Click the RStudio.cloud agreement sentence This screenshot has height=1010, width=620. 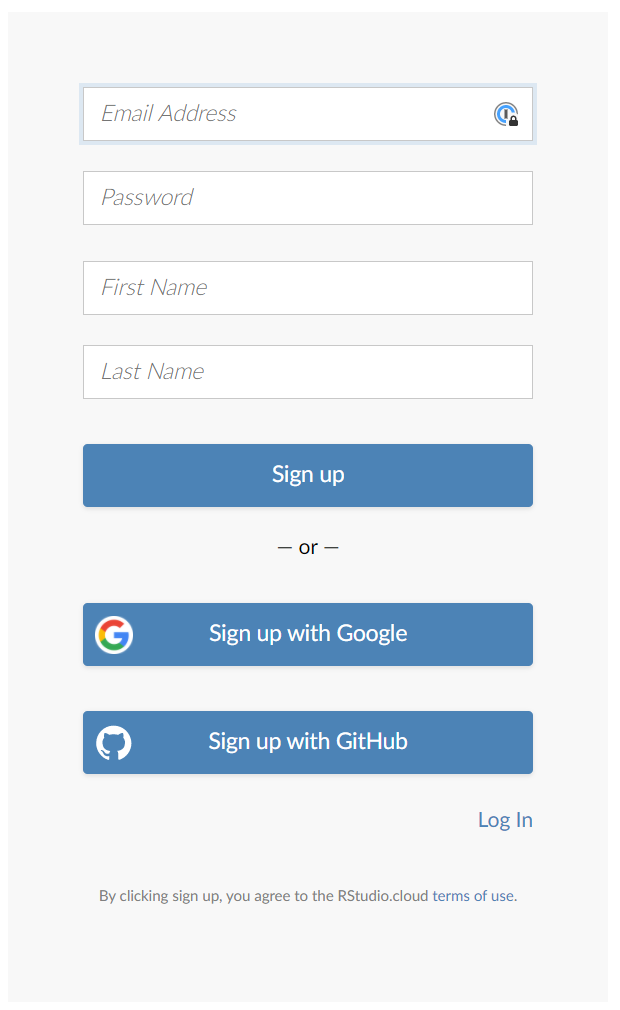point(307,895)
